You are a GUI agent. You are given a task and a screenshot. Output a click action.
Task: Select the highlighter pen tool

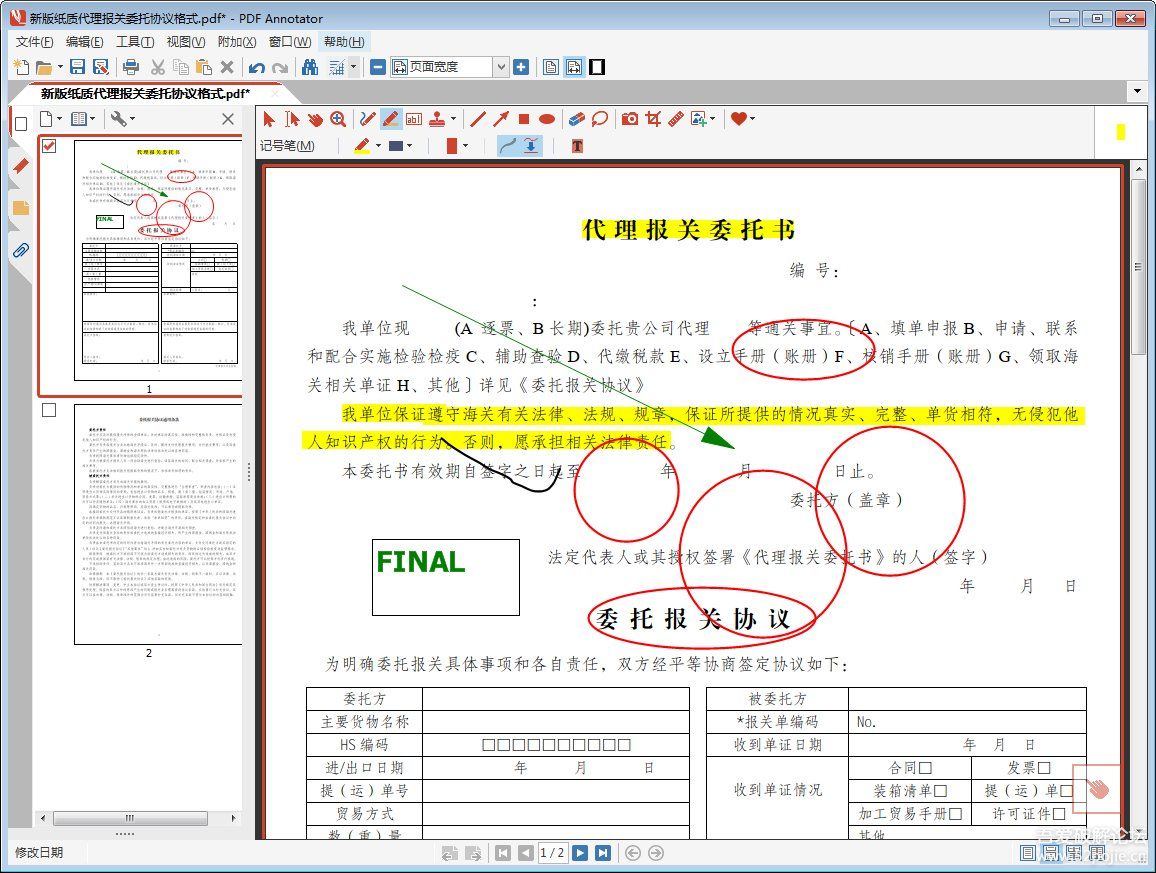(x=390, y=118)
